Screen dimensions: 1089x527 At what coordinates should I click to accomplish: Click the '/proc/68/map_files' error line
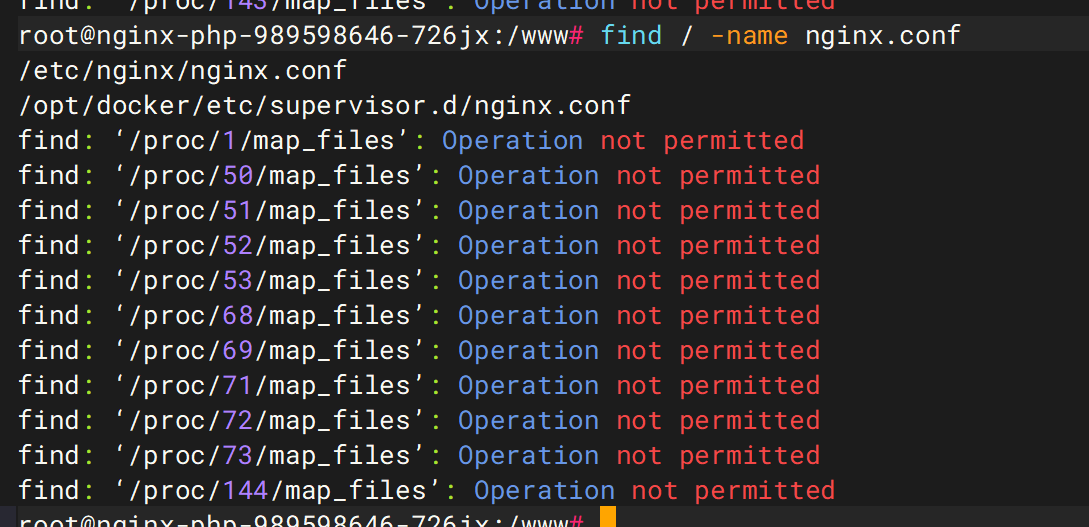pos(419,315)
